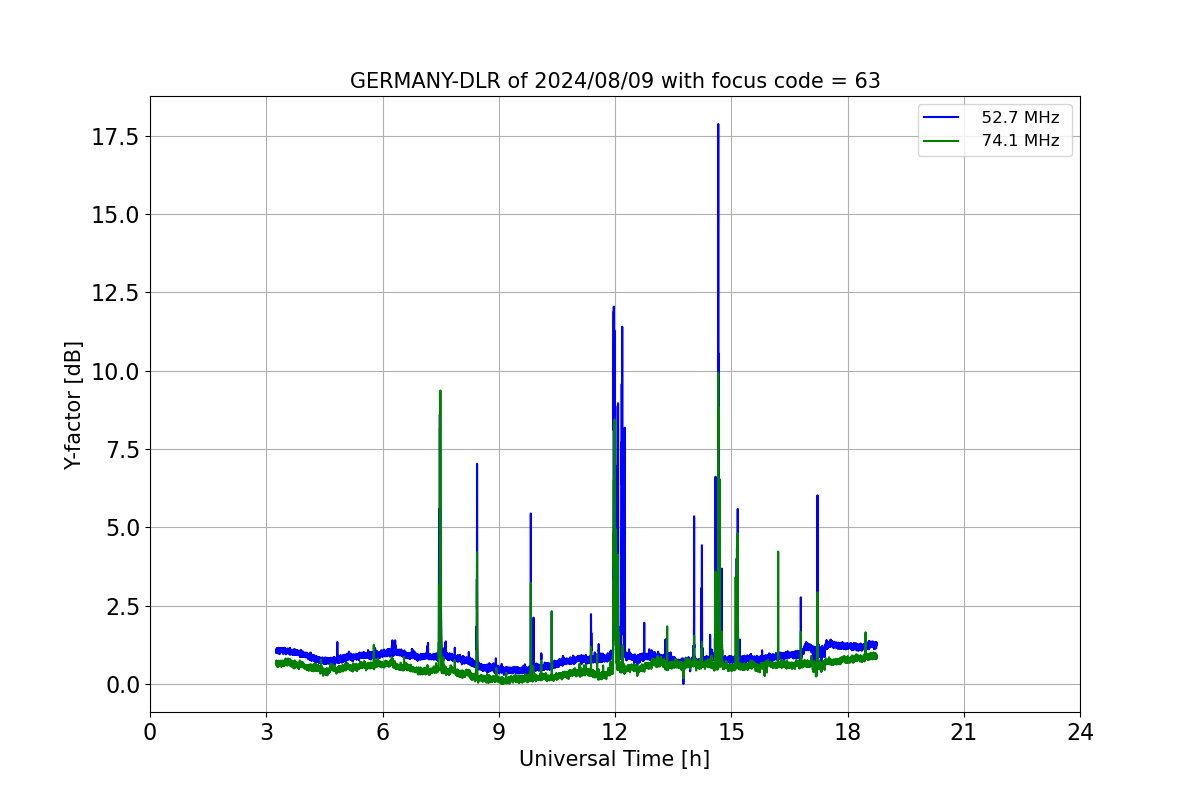Viewport: 1200px width, 800px height.
Task: Click x-axis tick label 9
Action: (x=499, y=733)
